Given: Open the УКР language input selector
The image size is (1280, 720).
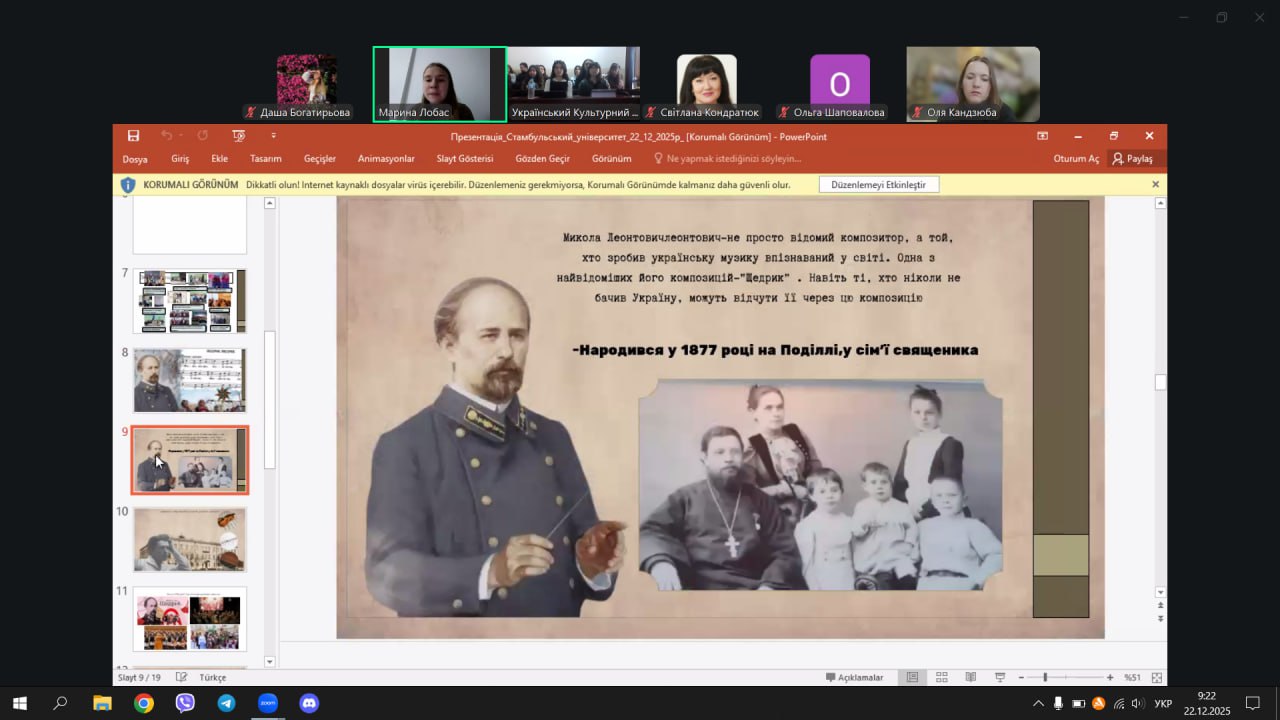Looking at the screenshot, I should point(1163,703).
